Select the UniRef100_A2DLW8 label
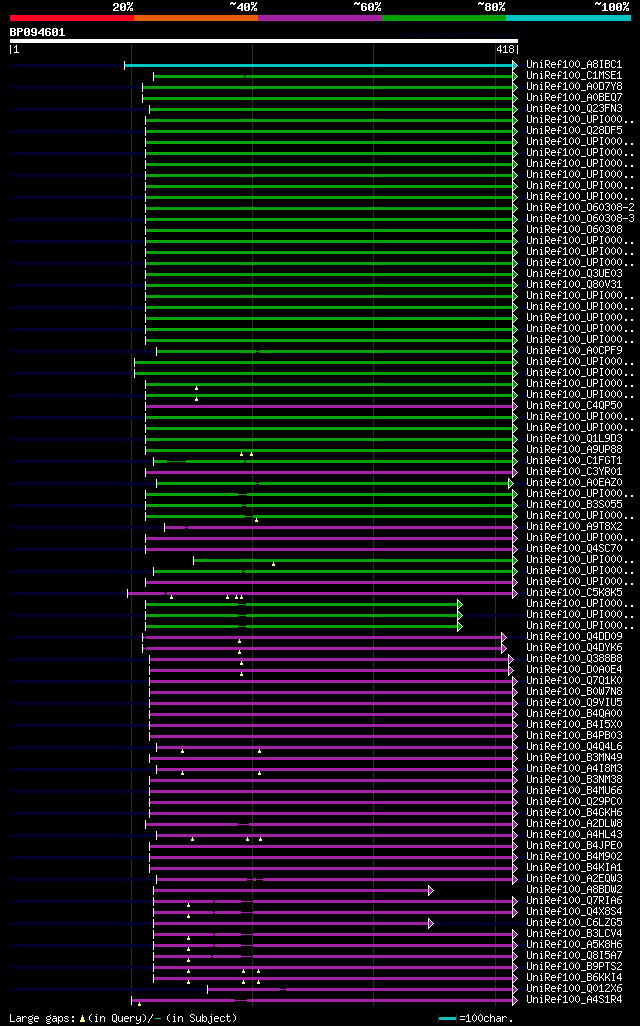The width and height of the screenshot is (640, 1026). click(574, 823)
